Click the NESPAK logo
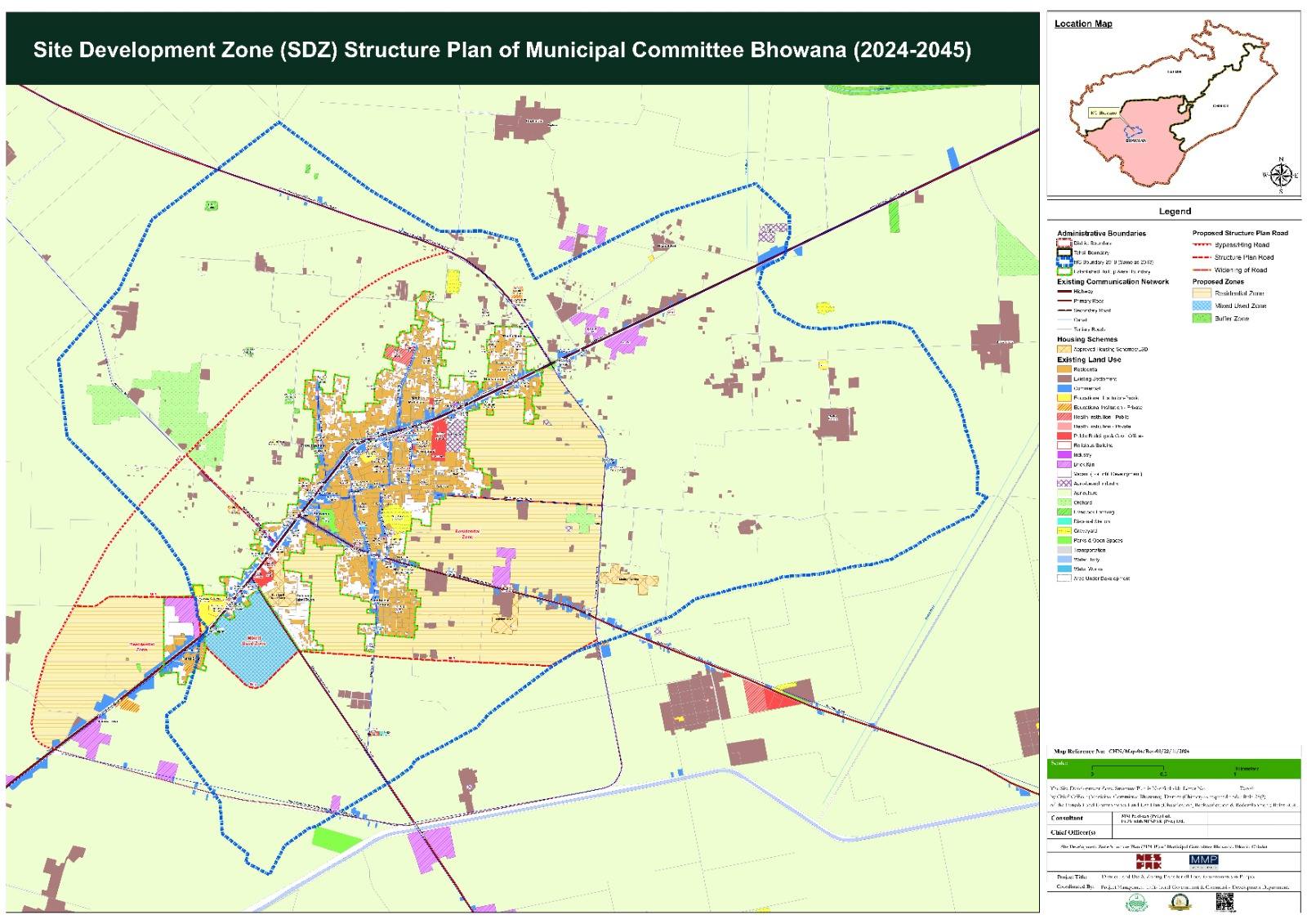The width and height of the screenshot is (1307, 924). 1147,861
